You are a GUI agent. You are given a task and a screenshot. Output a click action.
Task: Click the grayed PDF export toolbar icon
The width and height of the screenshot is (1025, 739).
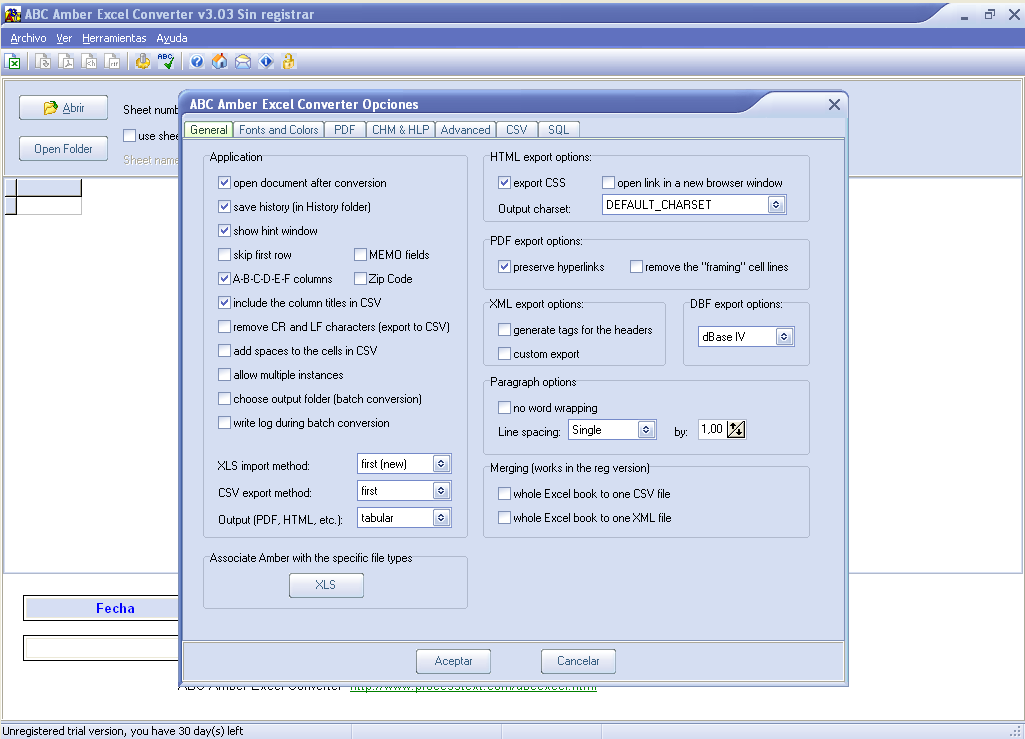coord(66,61)
